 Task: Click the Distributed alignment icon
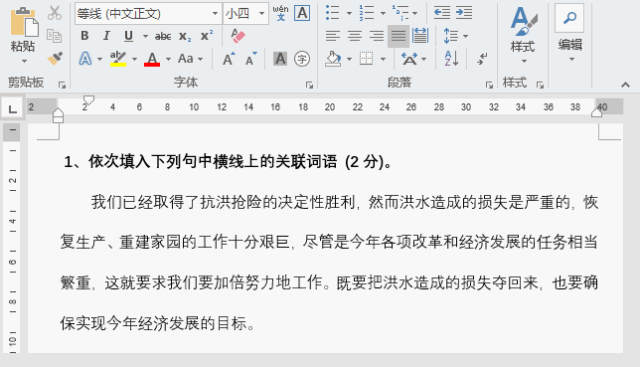[x=420, y=36]
